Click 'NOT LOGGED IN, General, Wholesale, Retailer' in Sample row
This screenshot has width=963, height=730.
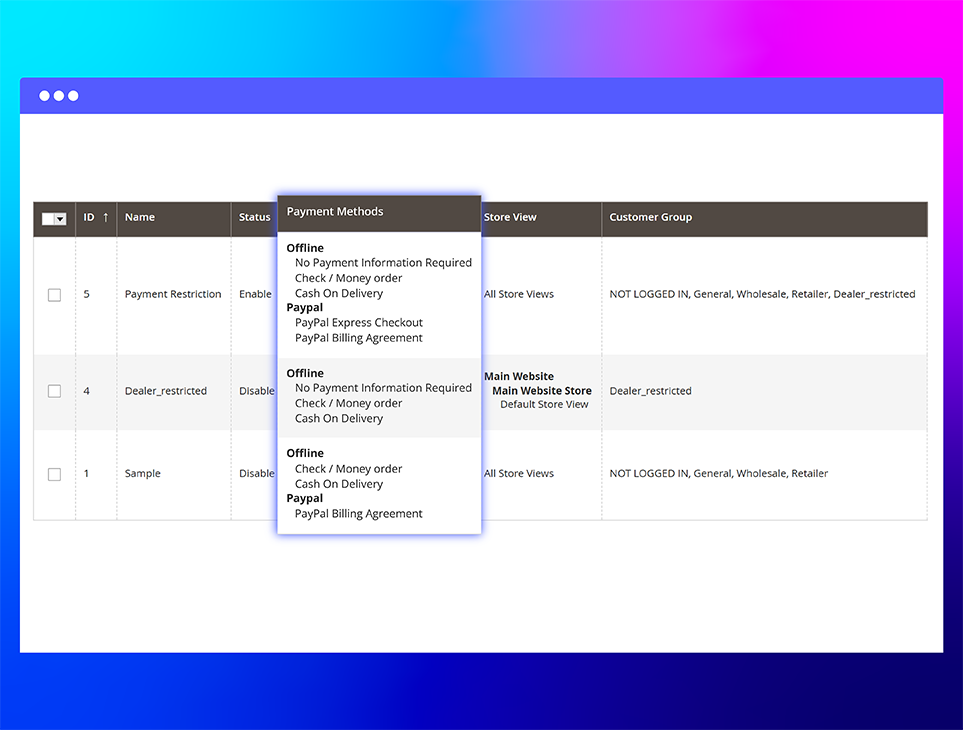719,473
